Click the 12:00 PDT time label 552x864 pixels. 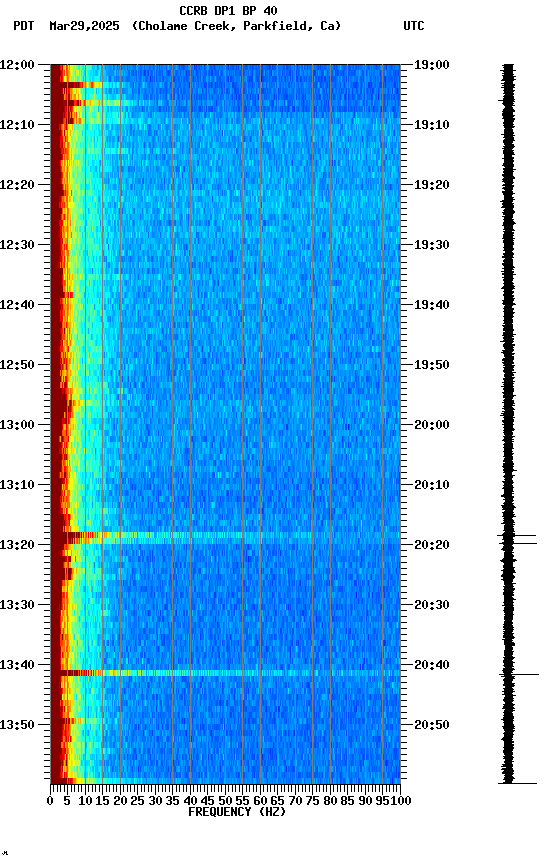(x=17, y=65)
